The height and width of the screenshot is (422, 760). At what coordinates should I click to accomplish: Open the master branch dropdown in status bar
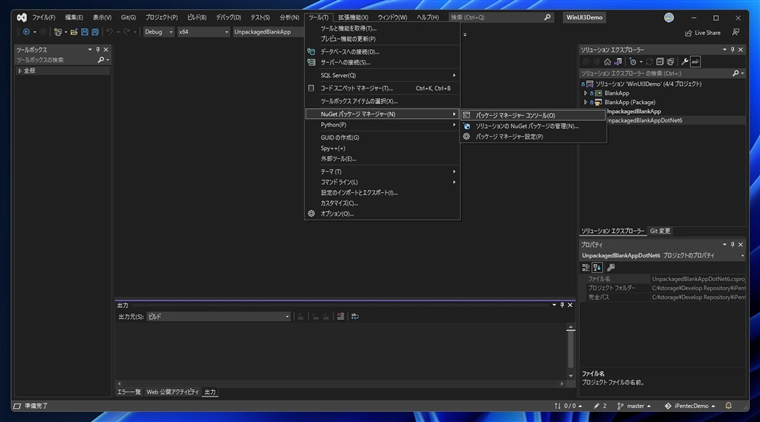coord(634,406)
